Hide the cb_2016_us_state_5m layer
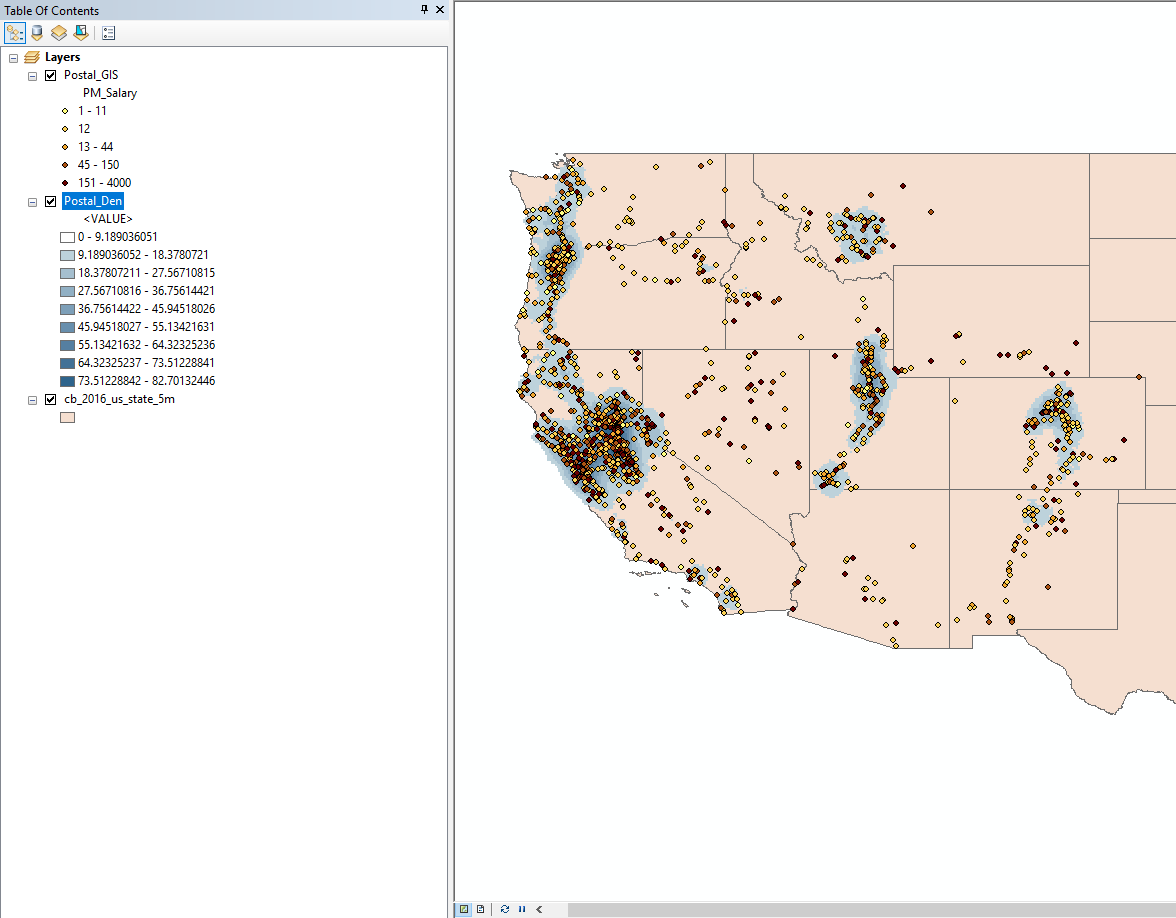 [x=51, y=399]
